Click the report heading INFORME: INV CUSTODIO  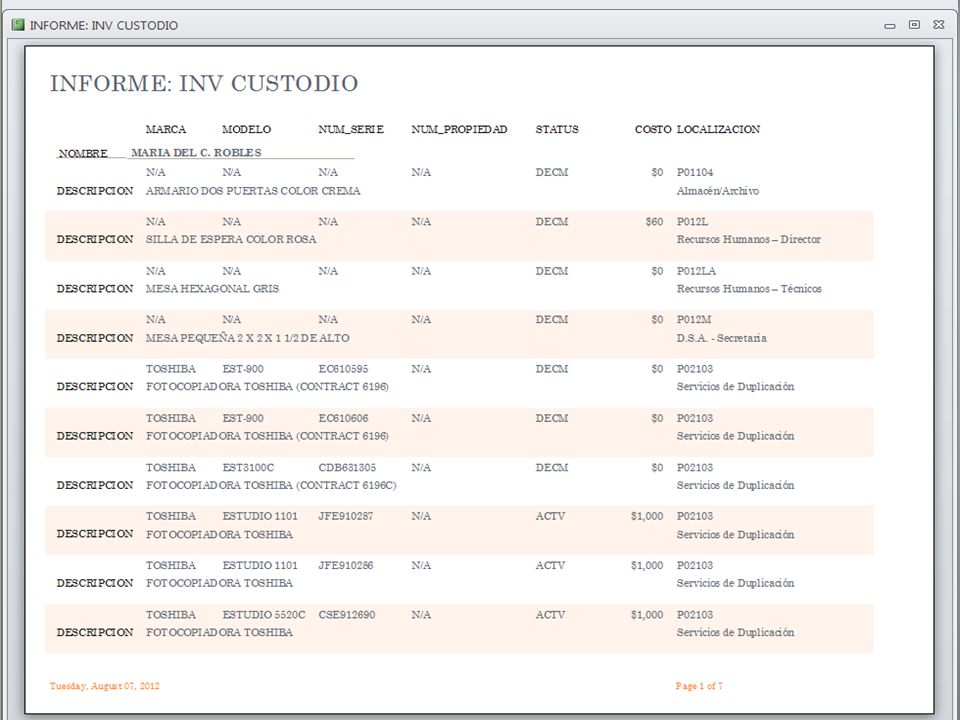(x=204, y=84)
